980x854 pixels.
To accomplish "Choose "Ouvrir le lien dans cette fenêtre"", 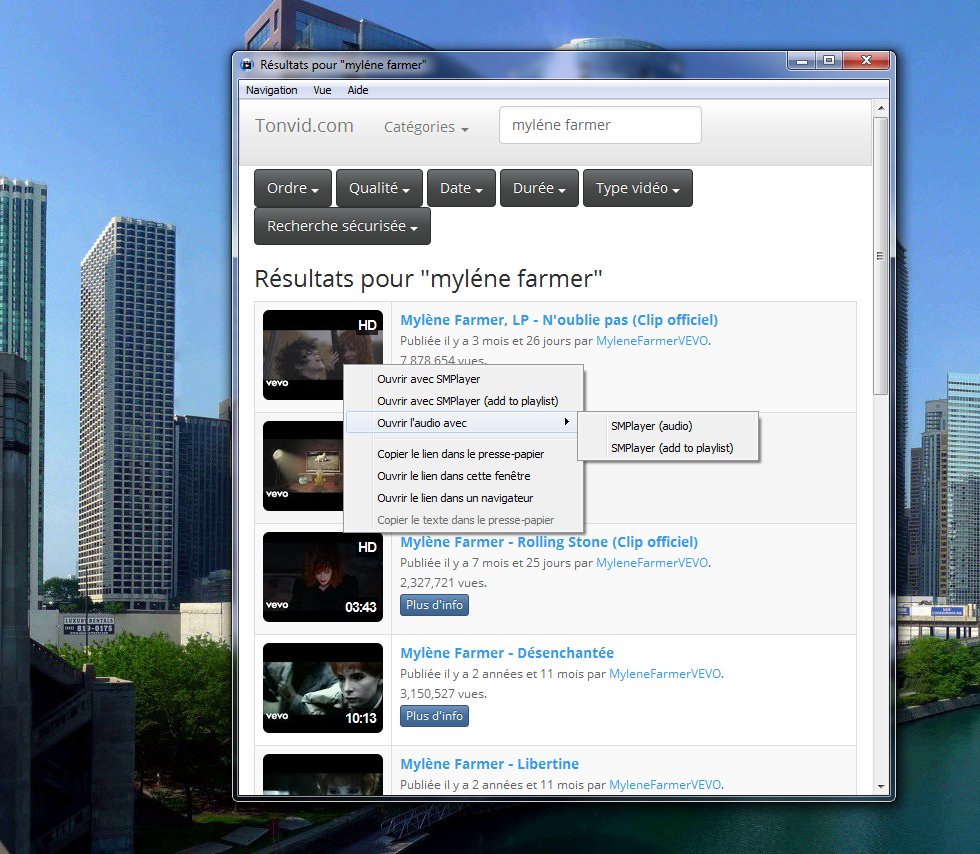I will [464, 476].
